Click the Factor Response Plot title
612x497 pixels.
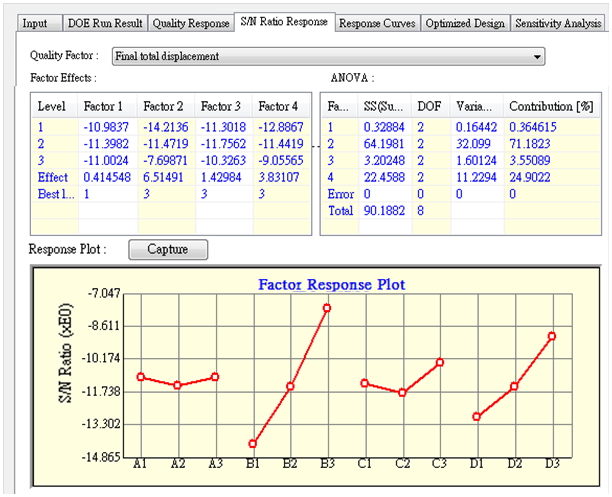(332, 285)
